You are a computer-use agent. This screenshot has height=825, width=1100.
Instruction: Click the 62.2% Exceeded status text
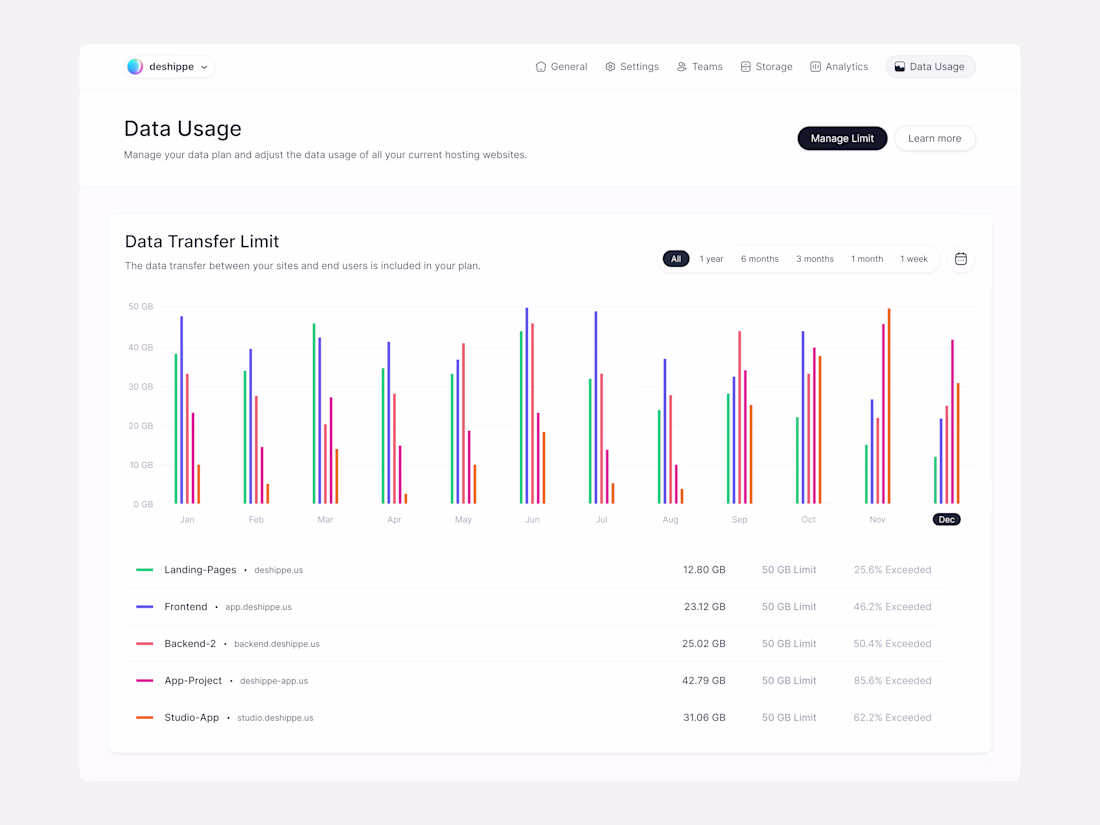pyautogui.click(x=892, y=718)
